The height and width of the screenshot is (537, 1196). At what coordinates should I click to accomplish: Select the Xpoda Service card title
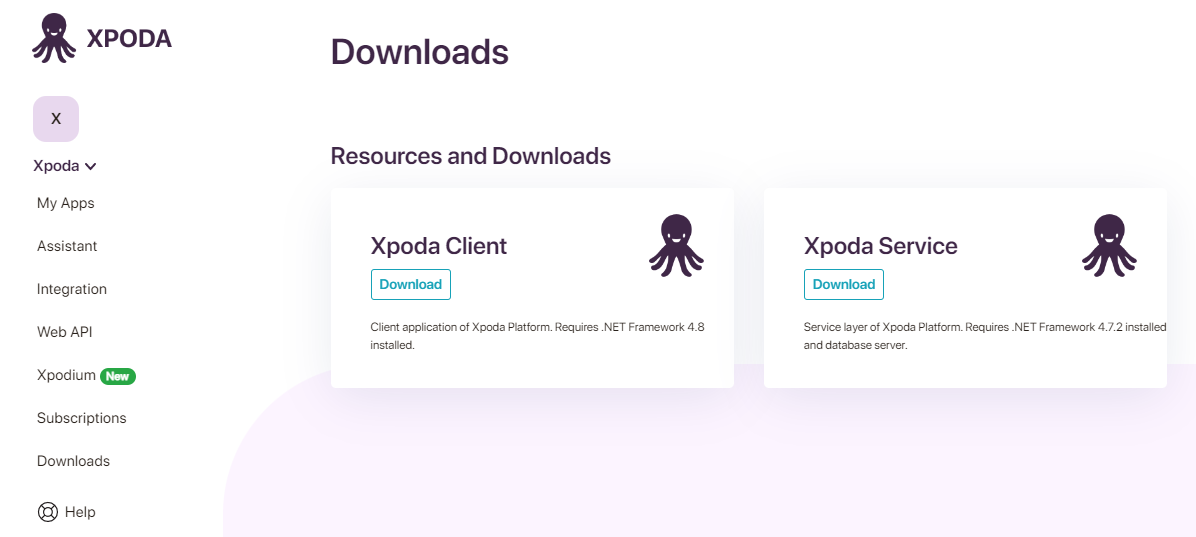pyautogui.click(x=880, y=246)
